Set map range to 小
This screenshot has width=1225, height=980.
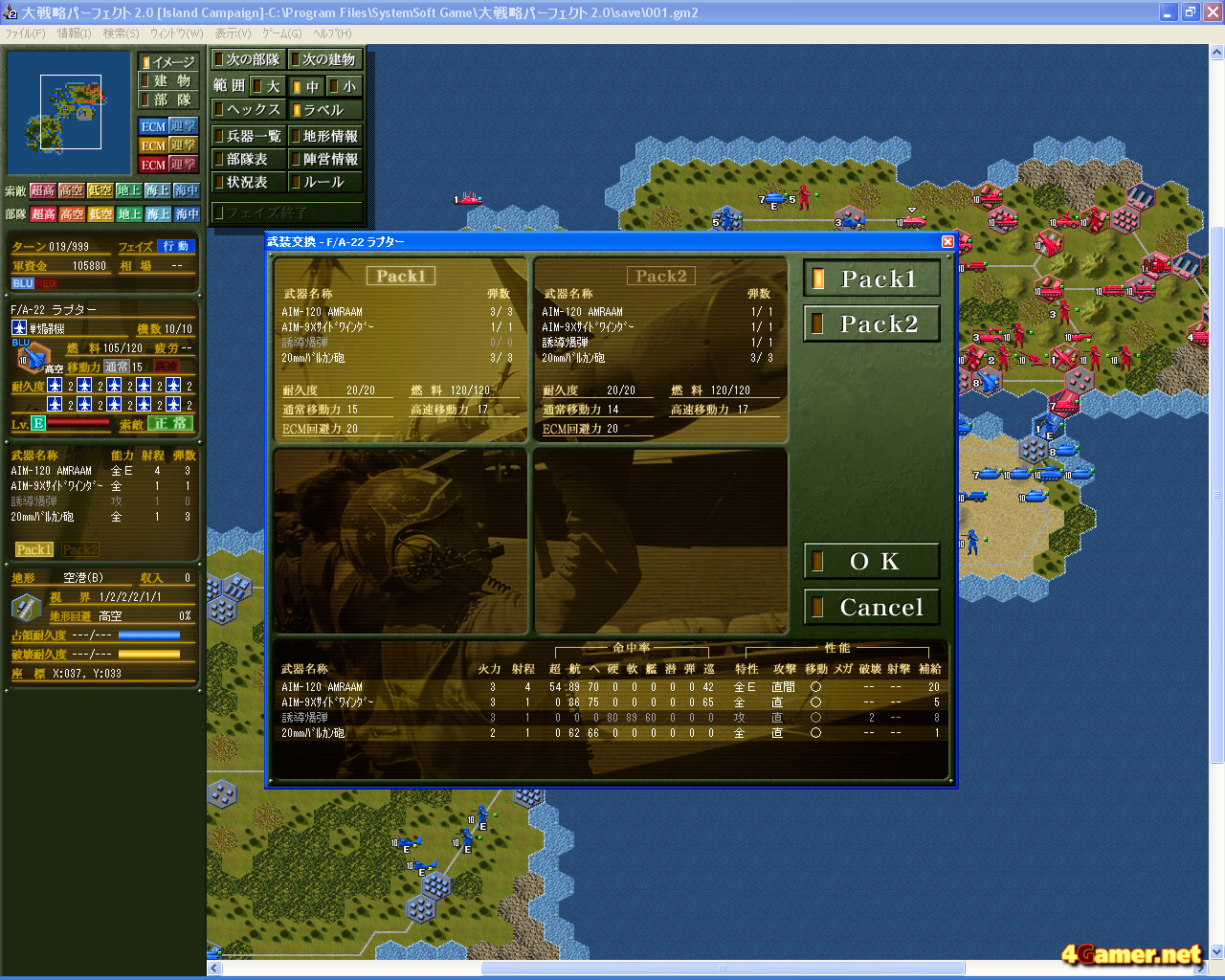coord(344,86)
